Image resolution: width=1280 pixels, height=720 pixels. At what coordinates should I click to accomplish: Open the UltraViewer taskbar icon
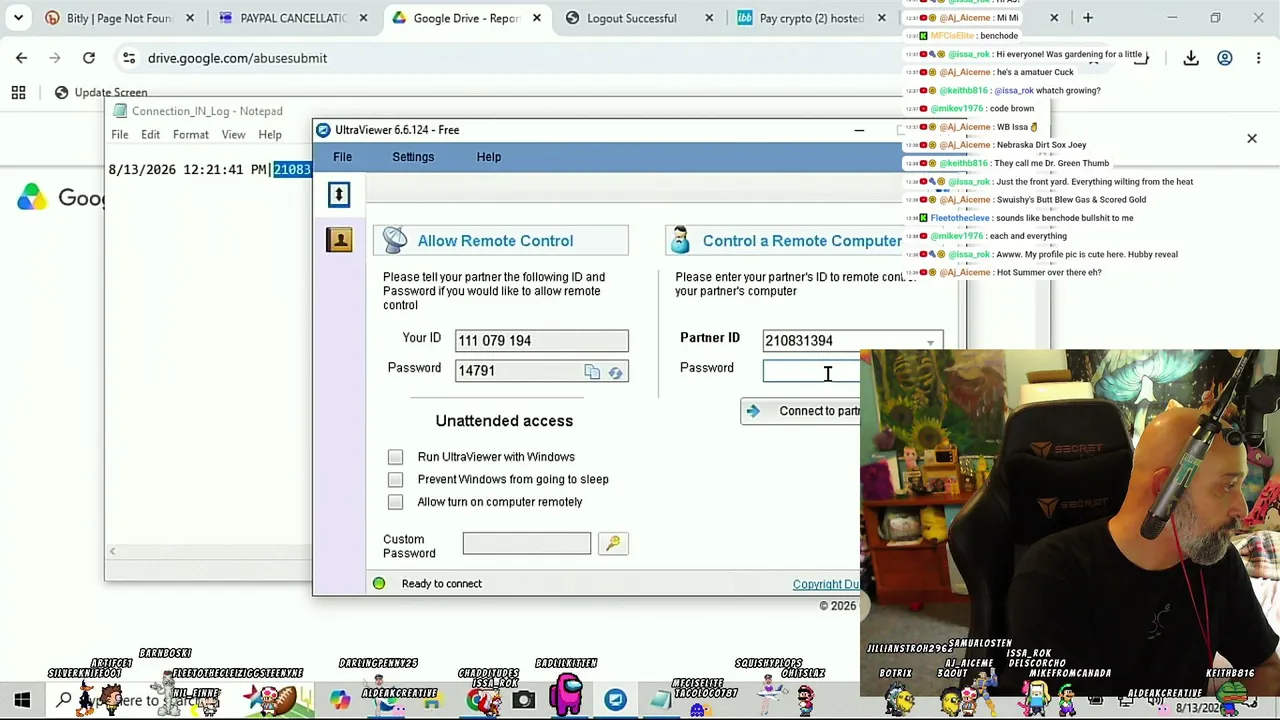[615, 700]
